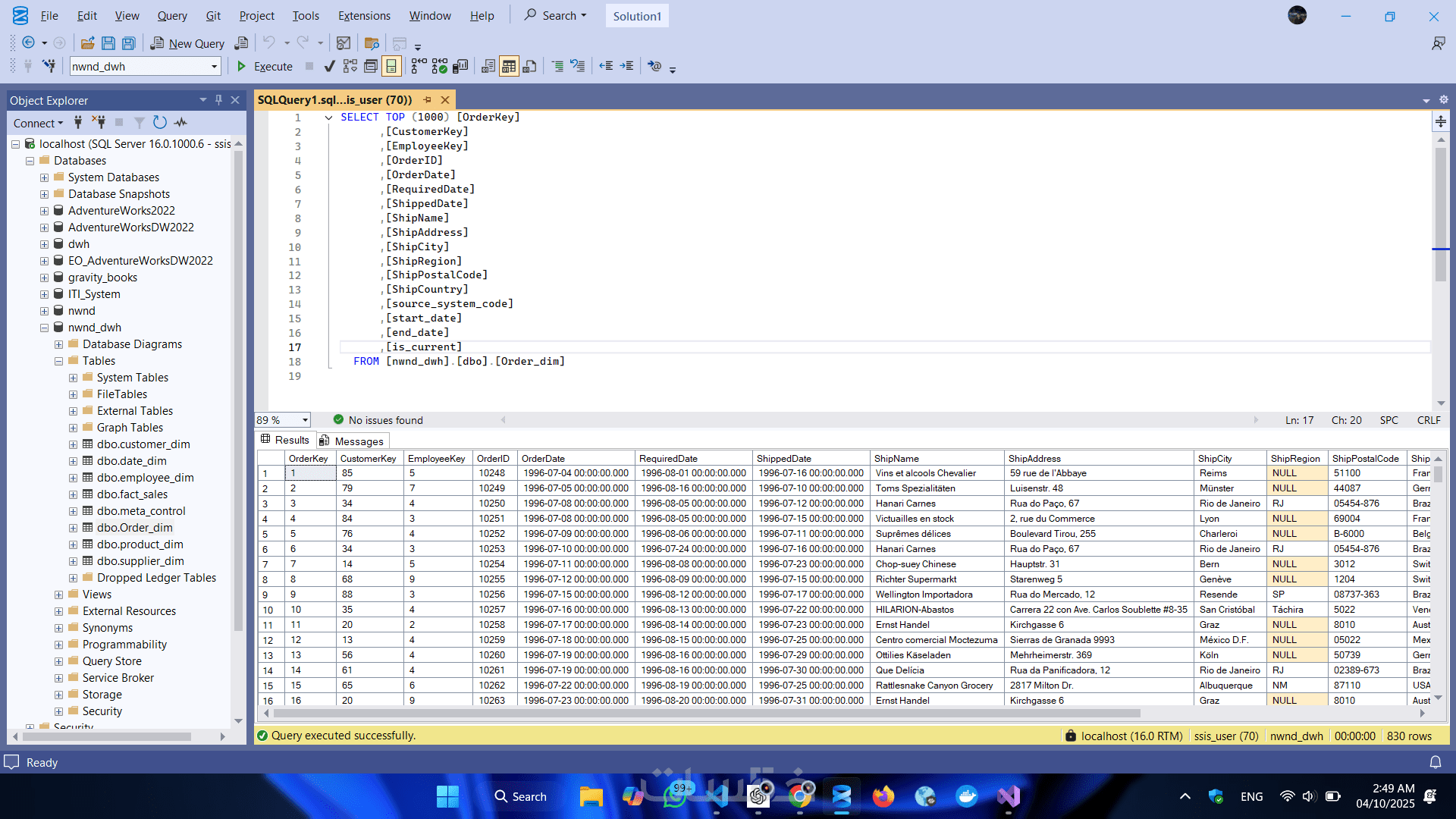The width and height of the screenshot is (1456, 819).
Task: Open the 89 % zoom level combo box
Action: click(x=305, y=420)
